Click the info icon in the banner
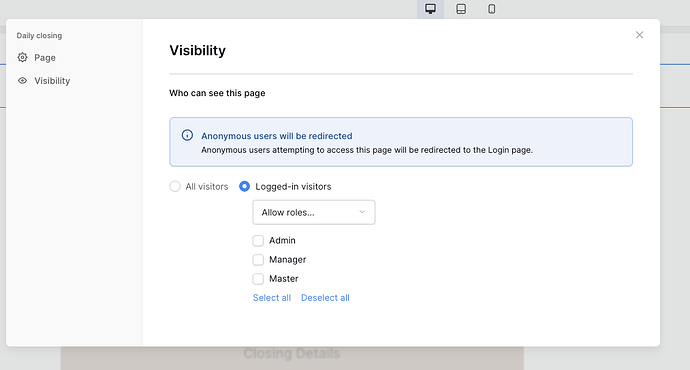 [187, 135]
